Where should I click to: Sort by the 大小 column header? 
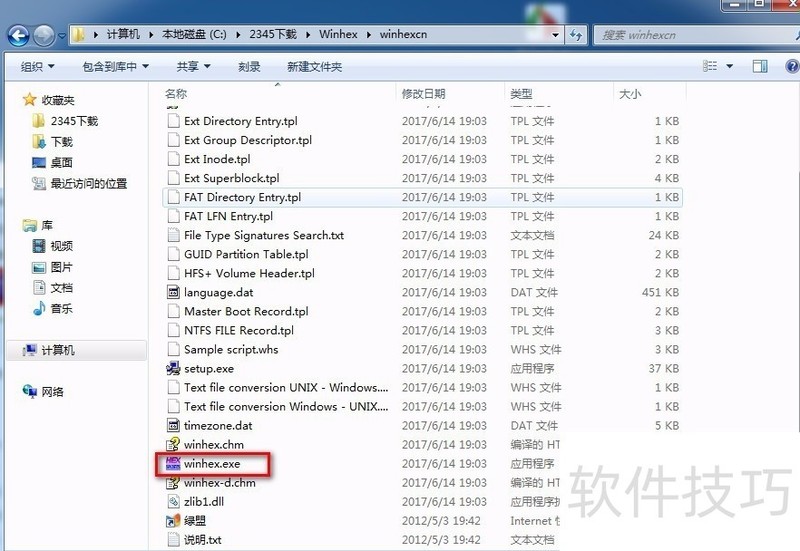pyautogui.click(x=630, y=94)
